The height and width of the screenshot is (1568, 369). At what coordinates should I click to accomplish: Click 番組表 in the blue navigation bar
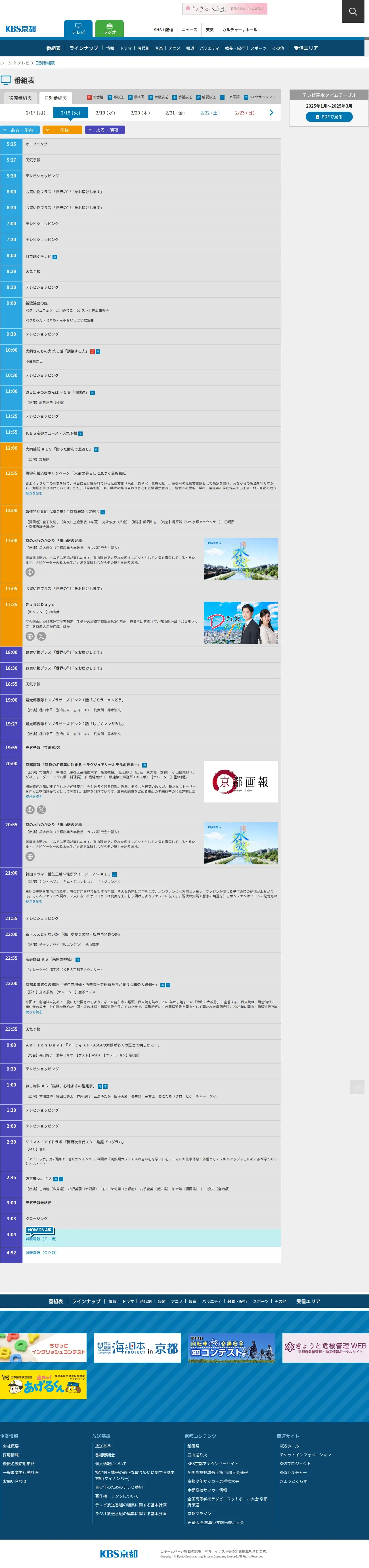(x=53, y=48)
